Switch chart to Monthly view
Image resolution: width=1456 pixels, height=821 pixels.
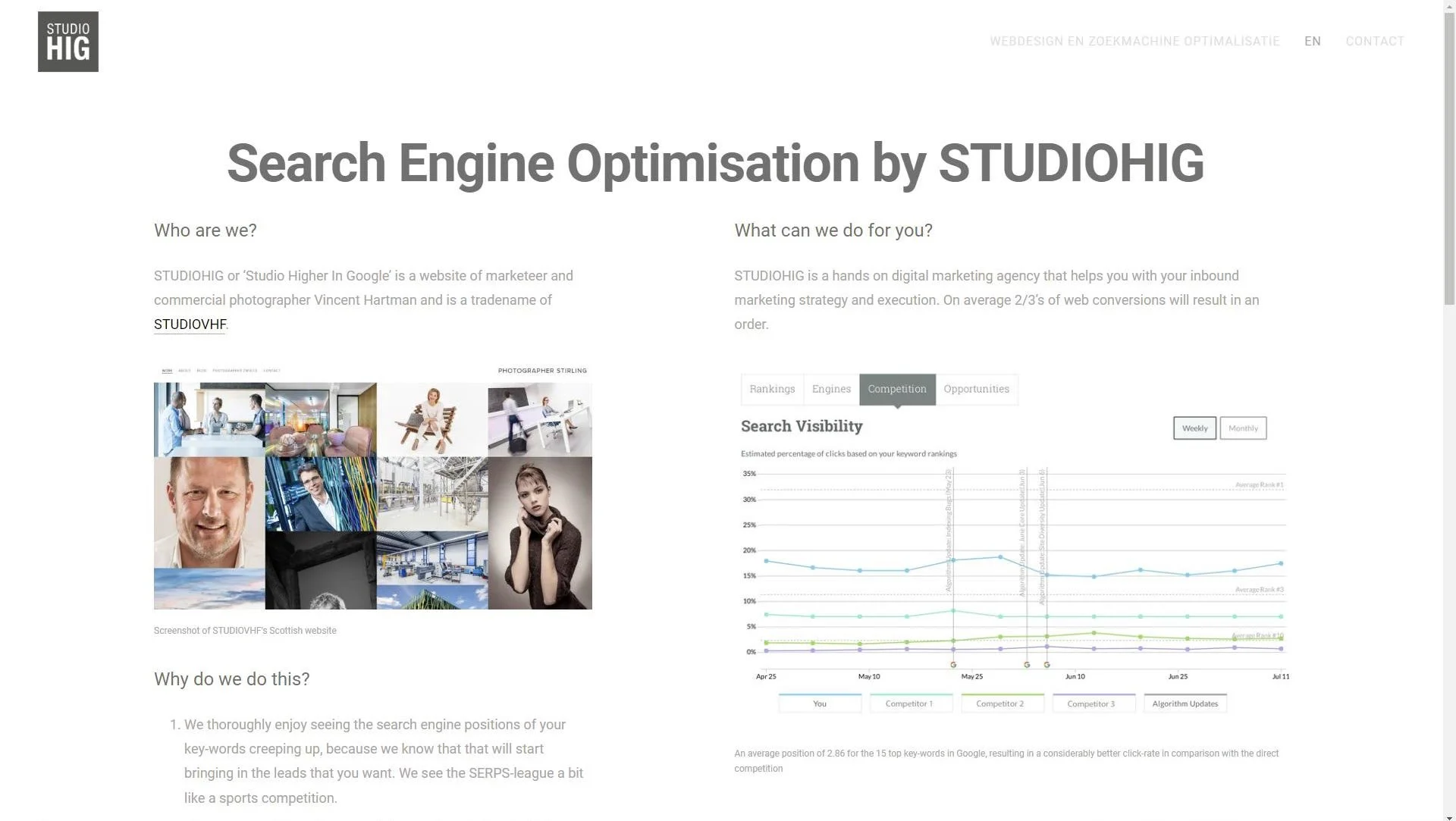(1242, 428)
